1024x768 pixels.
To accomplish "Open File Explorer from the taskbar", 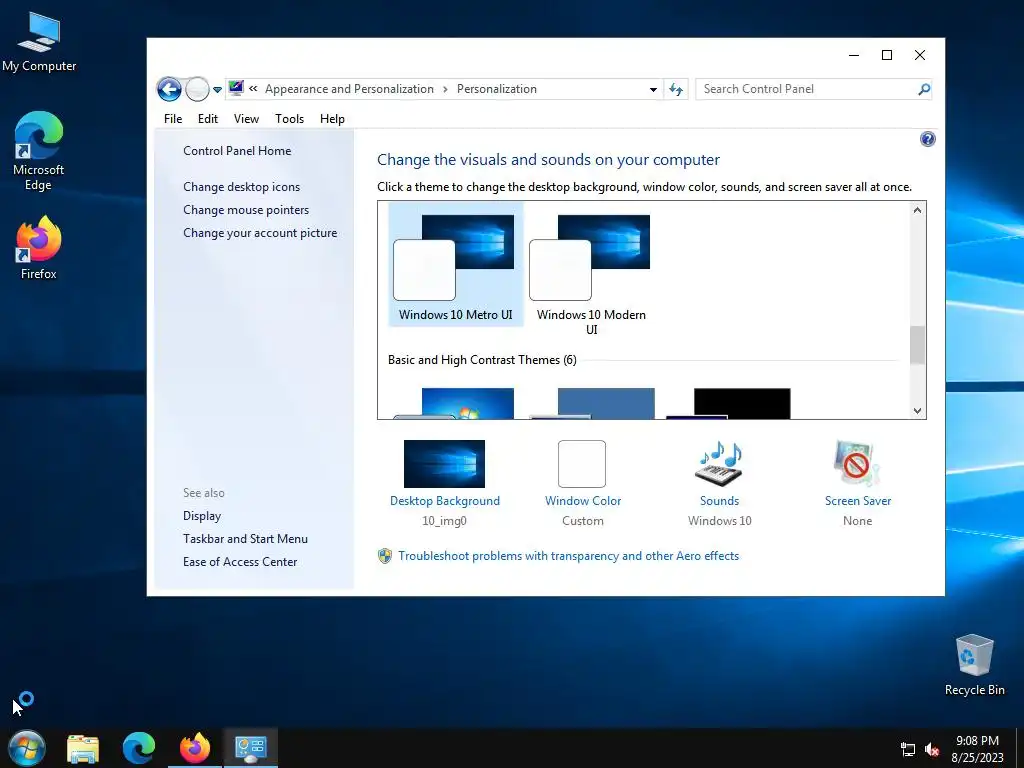I will tap(83, 748).
